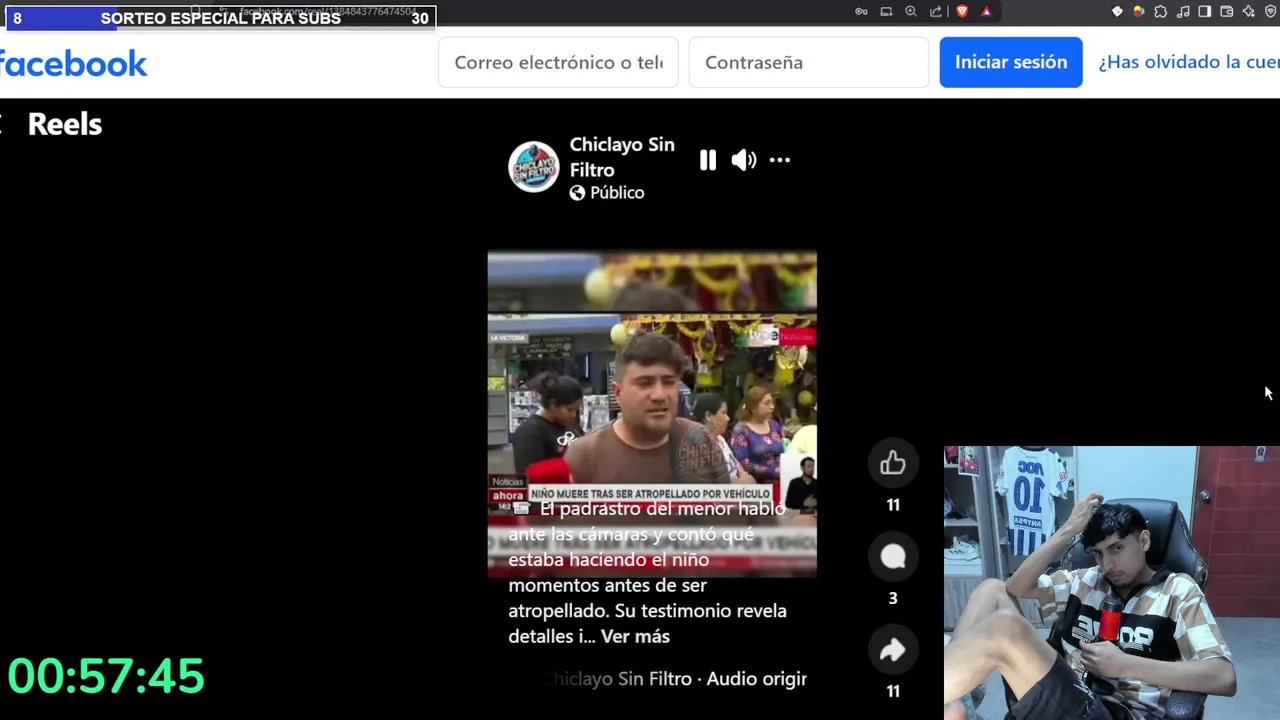Open the Chiclayo Sin Filtro page name

(622, 157)
